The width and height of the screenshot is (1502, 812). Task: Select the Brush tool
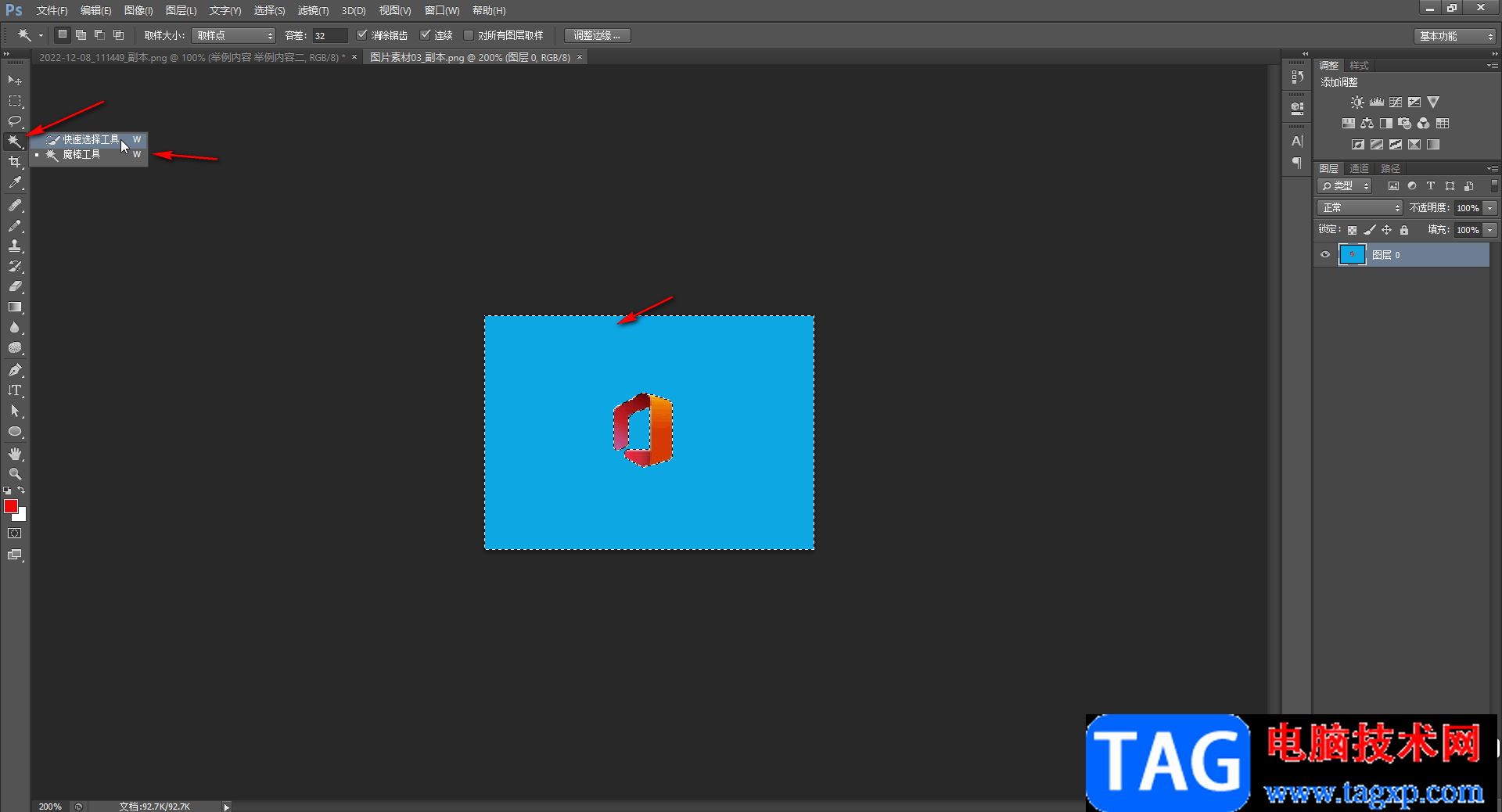click(15, 225)
